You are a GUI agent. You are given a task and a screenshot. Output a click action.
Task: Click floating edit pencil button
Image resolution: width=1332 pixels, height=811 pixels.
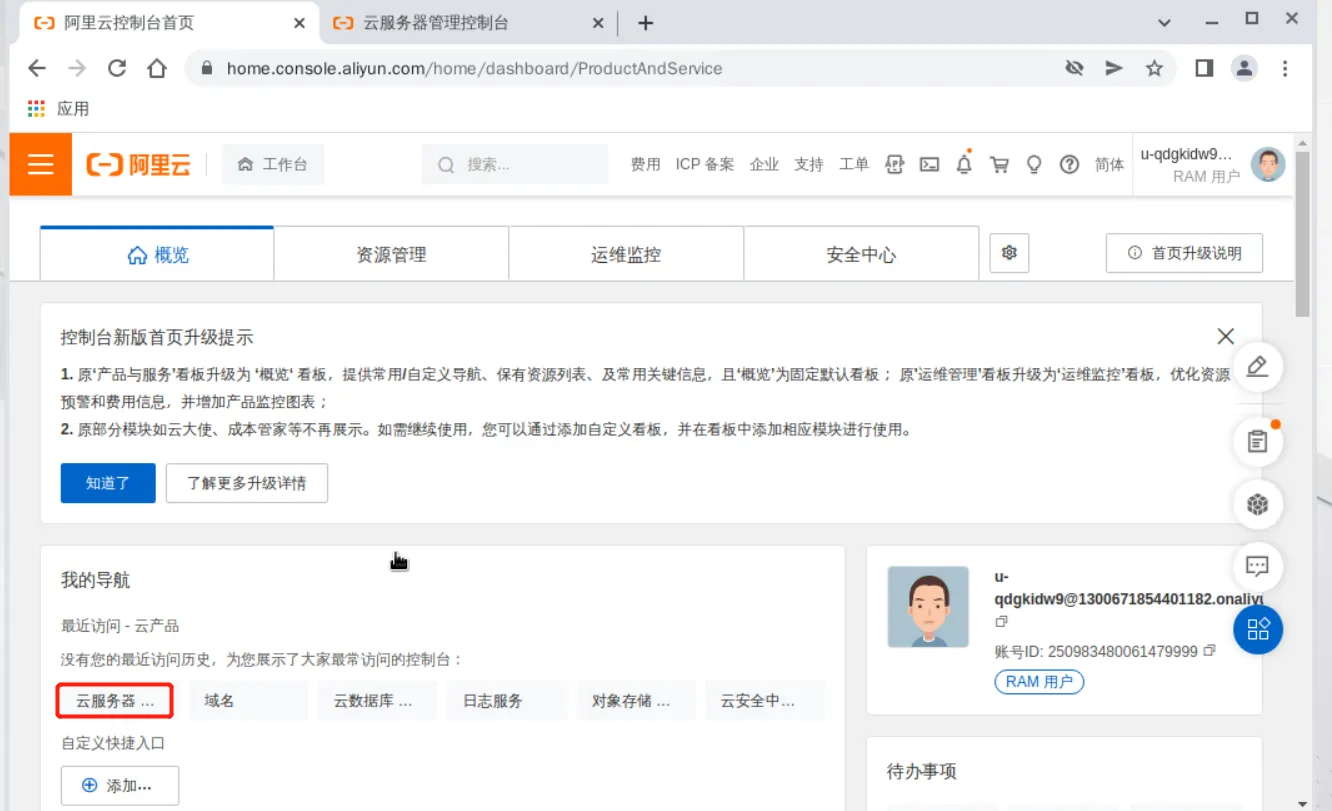1258,366
